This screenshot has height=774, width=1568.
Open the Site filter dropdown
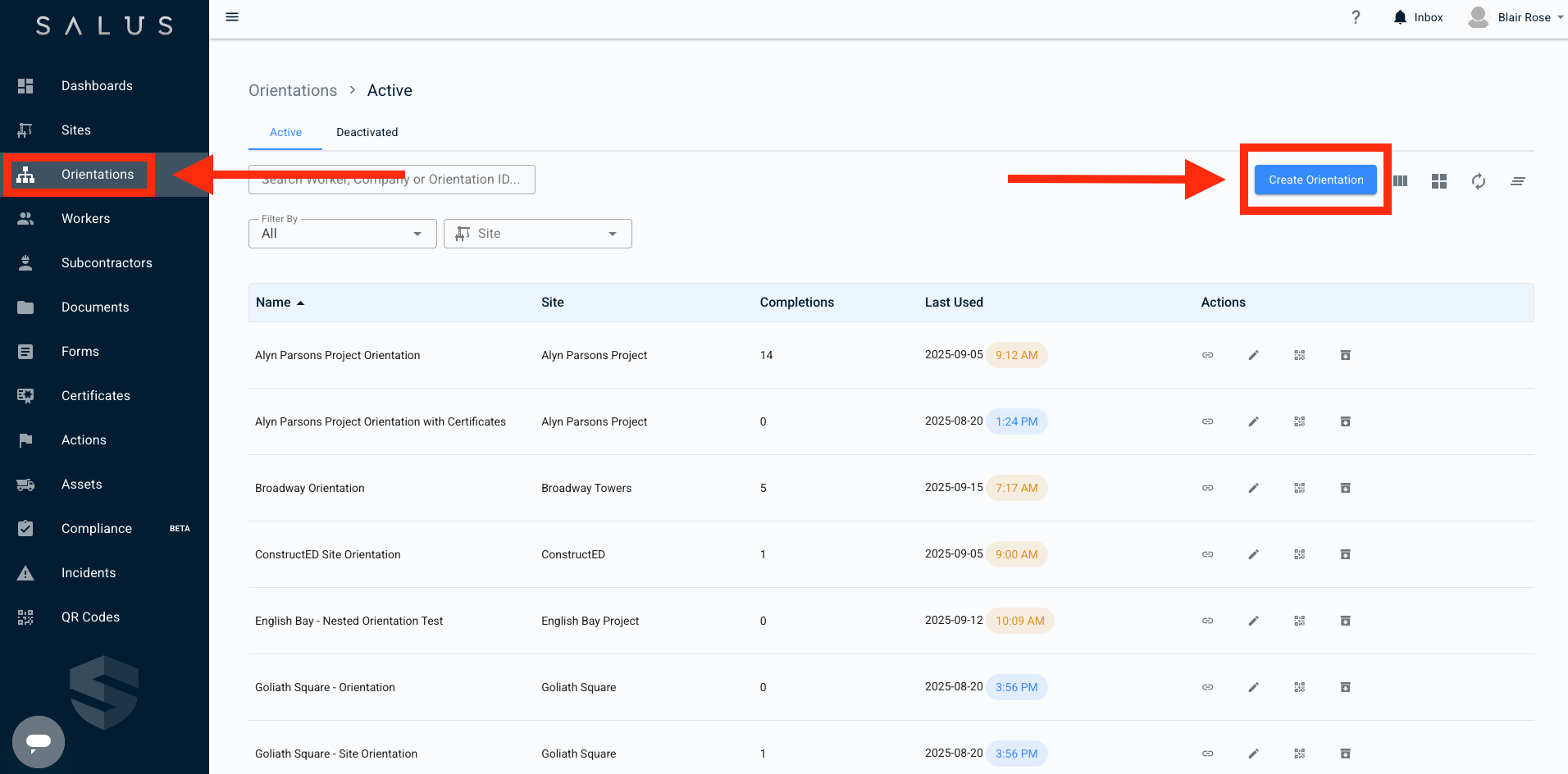(x=537, y=233)
